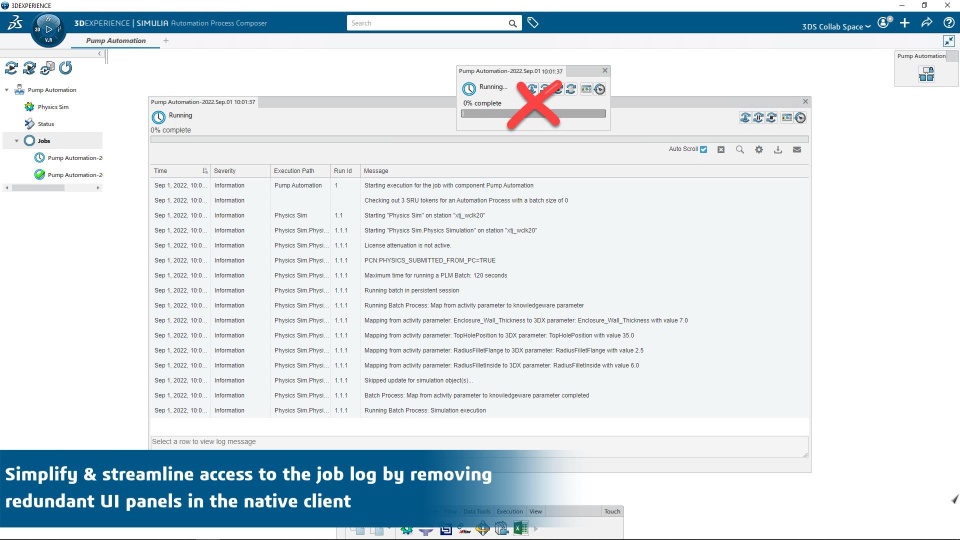Screen dimensions: 960x540
Task: Open the View tab in the bottom action bar
Action: (x=536, y=511)
